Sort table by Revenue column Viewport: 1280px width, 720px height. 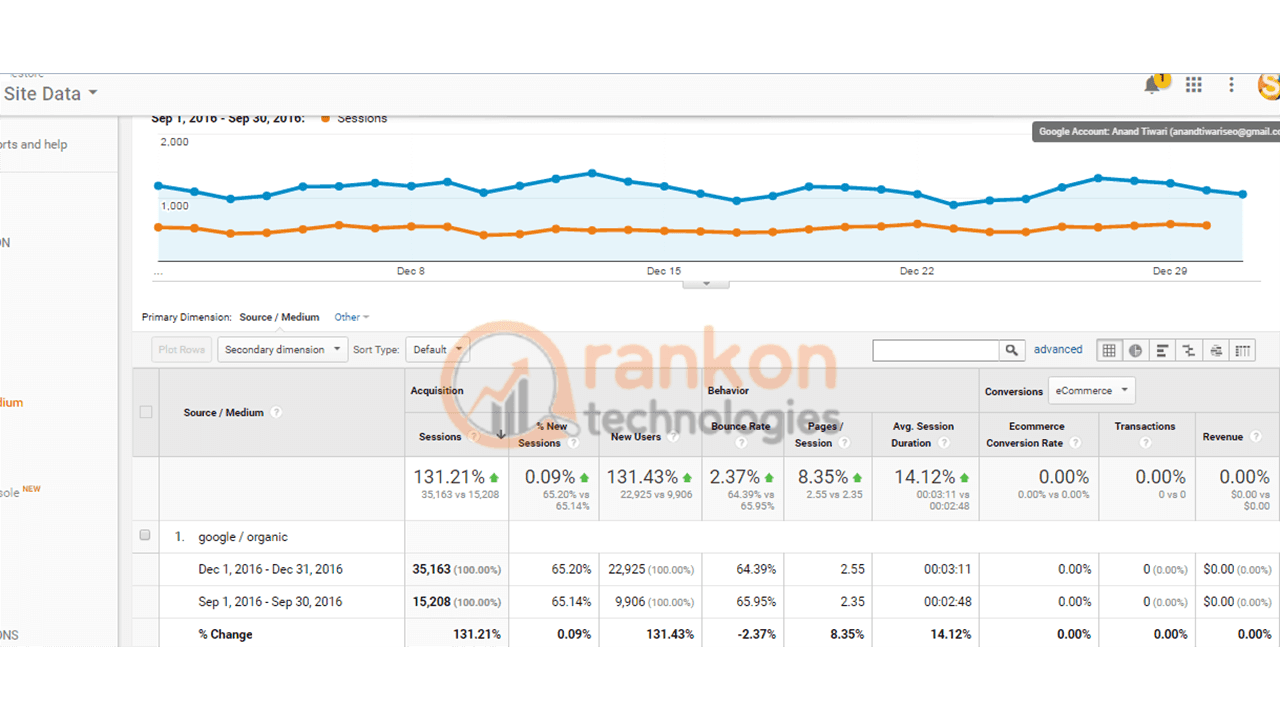1223,437
